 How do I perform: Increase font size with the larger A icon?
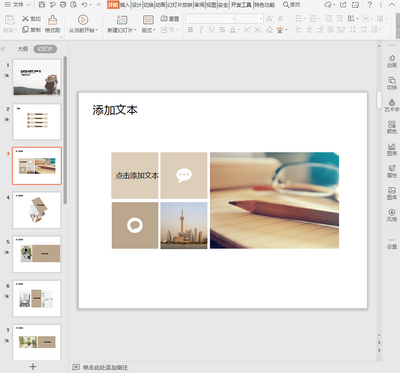(x=270, y=19)
